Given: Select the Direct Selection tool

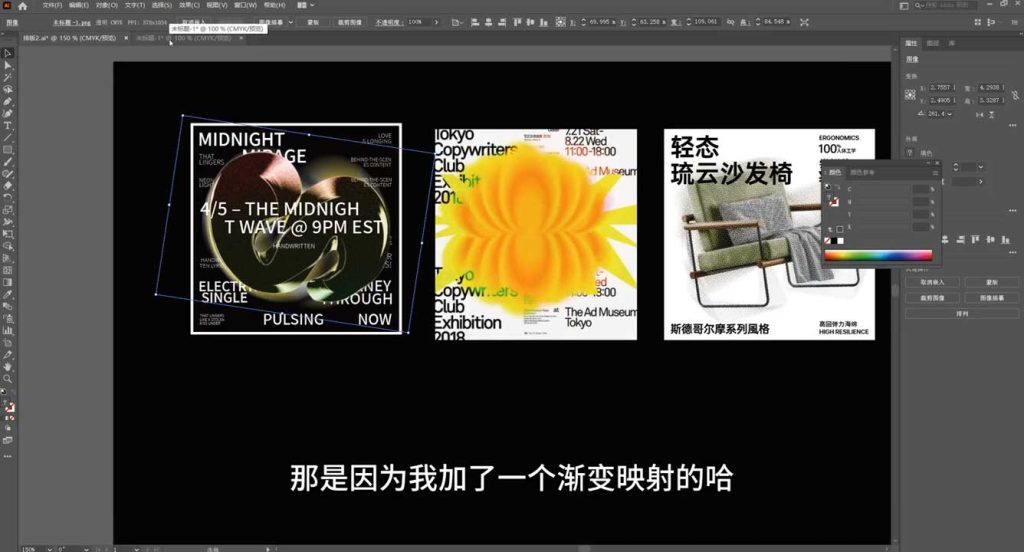Looking at the screenshot, I should [8, 65].
